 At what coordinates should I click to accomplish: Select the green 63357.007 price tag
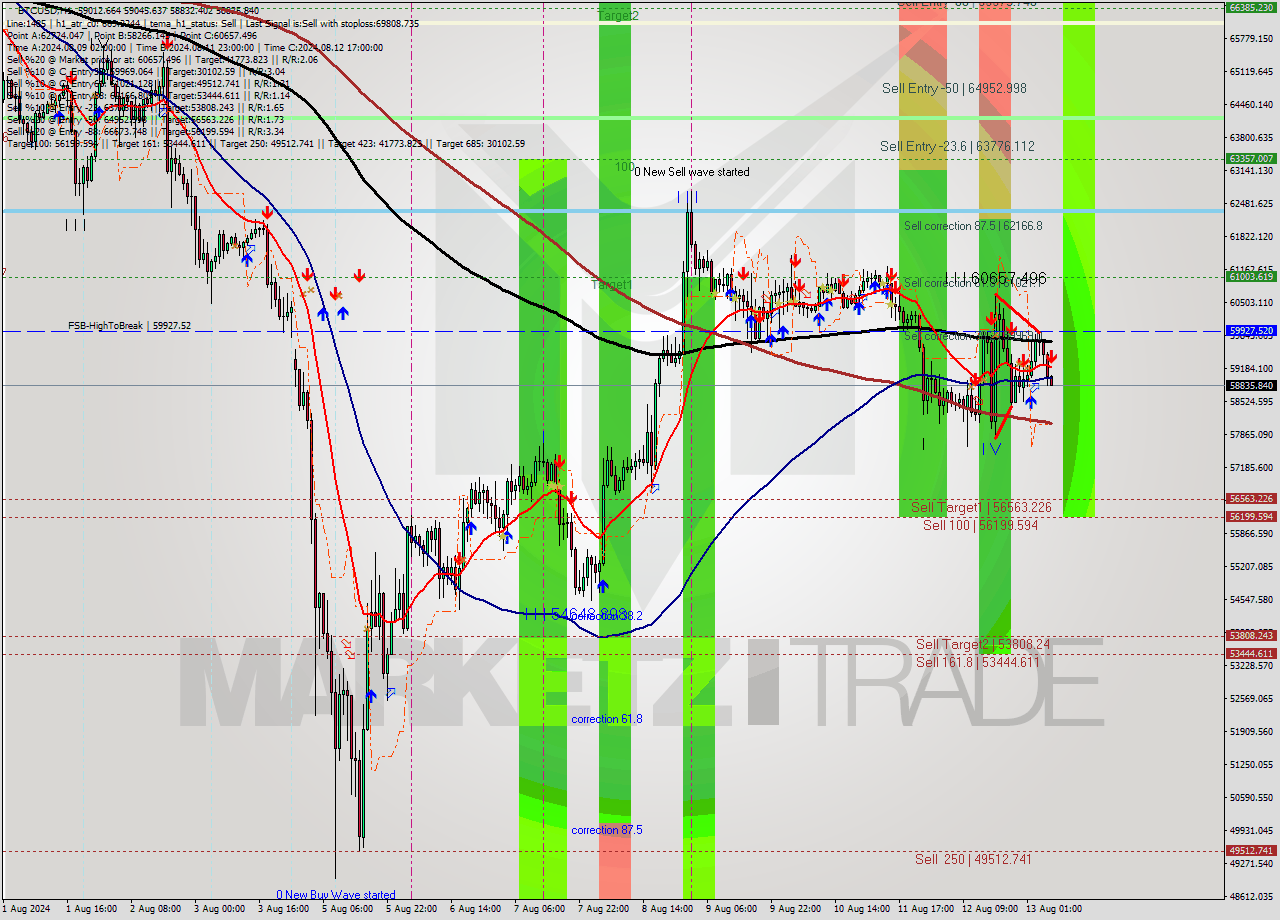(x=1250, y=158)
